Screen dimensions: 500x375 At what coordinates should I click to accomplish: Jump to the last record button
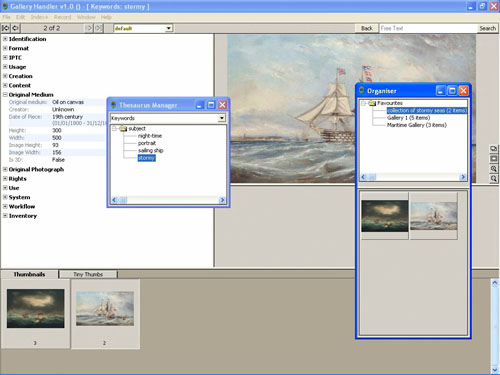98,28
